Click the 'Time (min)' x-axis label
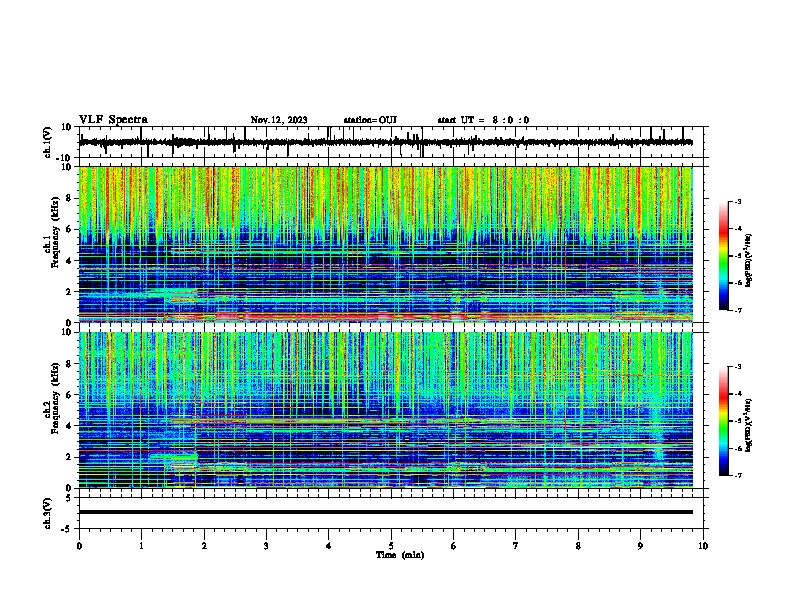This screenshot has height=612, width=792. (400, 555)
